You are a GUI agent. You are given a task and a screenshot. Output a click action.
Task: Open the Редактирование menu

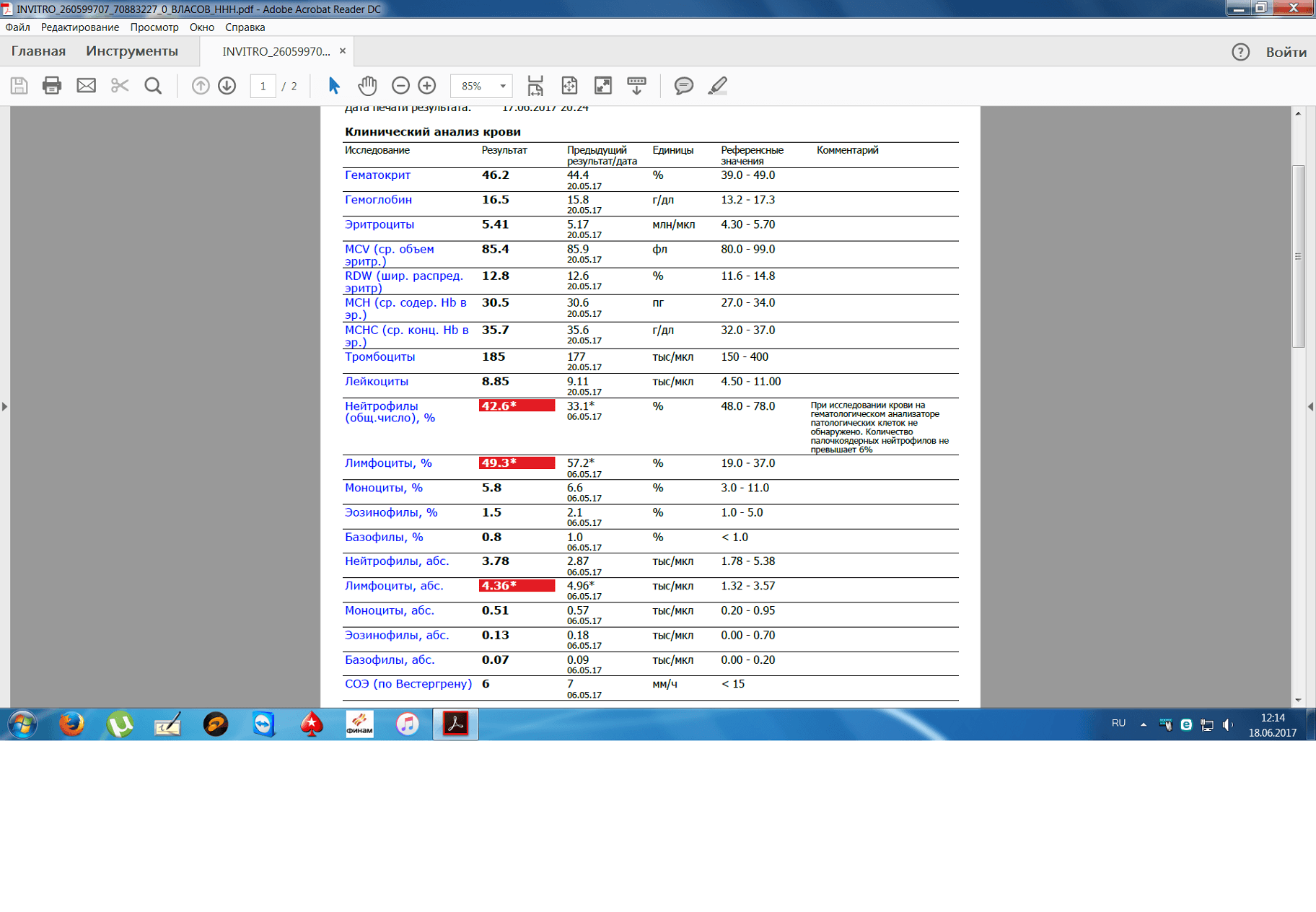[80, 27]
